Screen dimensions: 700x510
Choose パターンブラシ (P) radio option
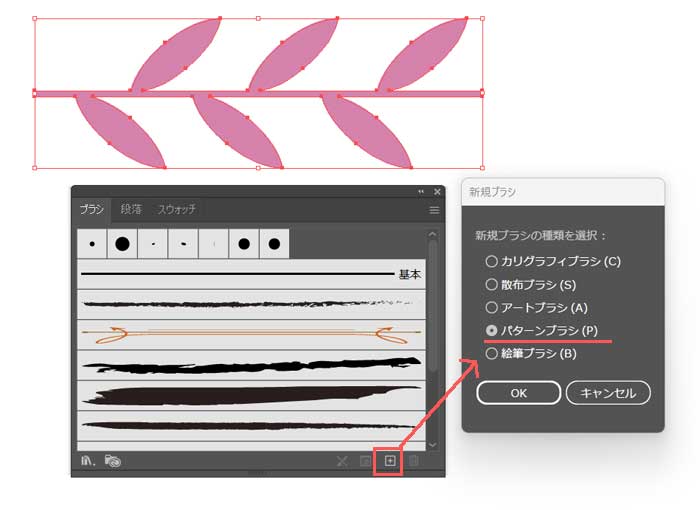coord(542,330)
